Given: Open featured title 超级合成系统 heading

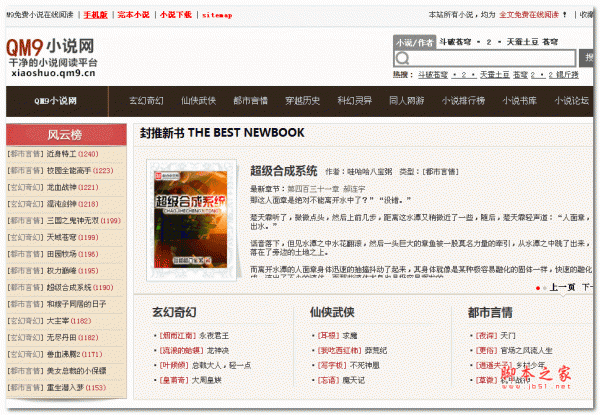Looking at the screenshot, I should tap(284, 171).
